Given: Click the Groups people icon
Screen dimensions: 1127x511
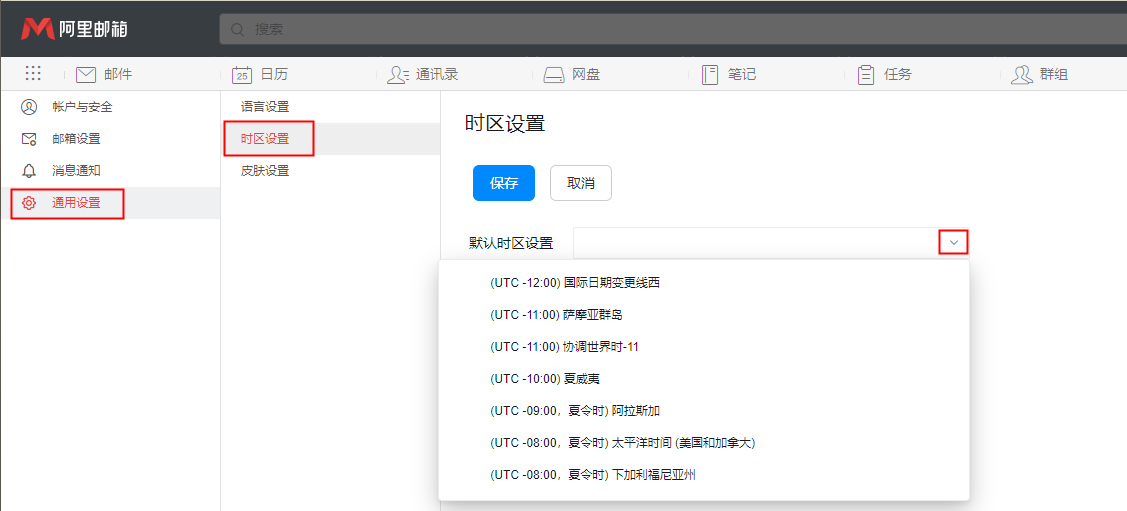Looking at the screenshot, I should click(1021, 74).
